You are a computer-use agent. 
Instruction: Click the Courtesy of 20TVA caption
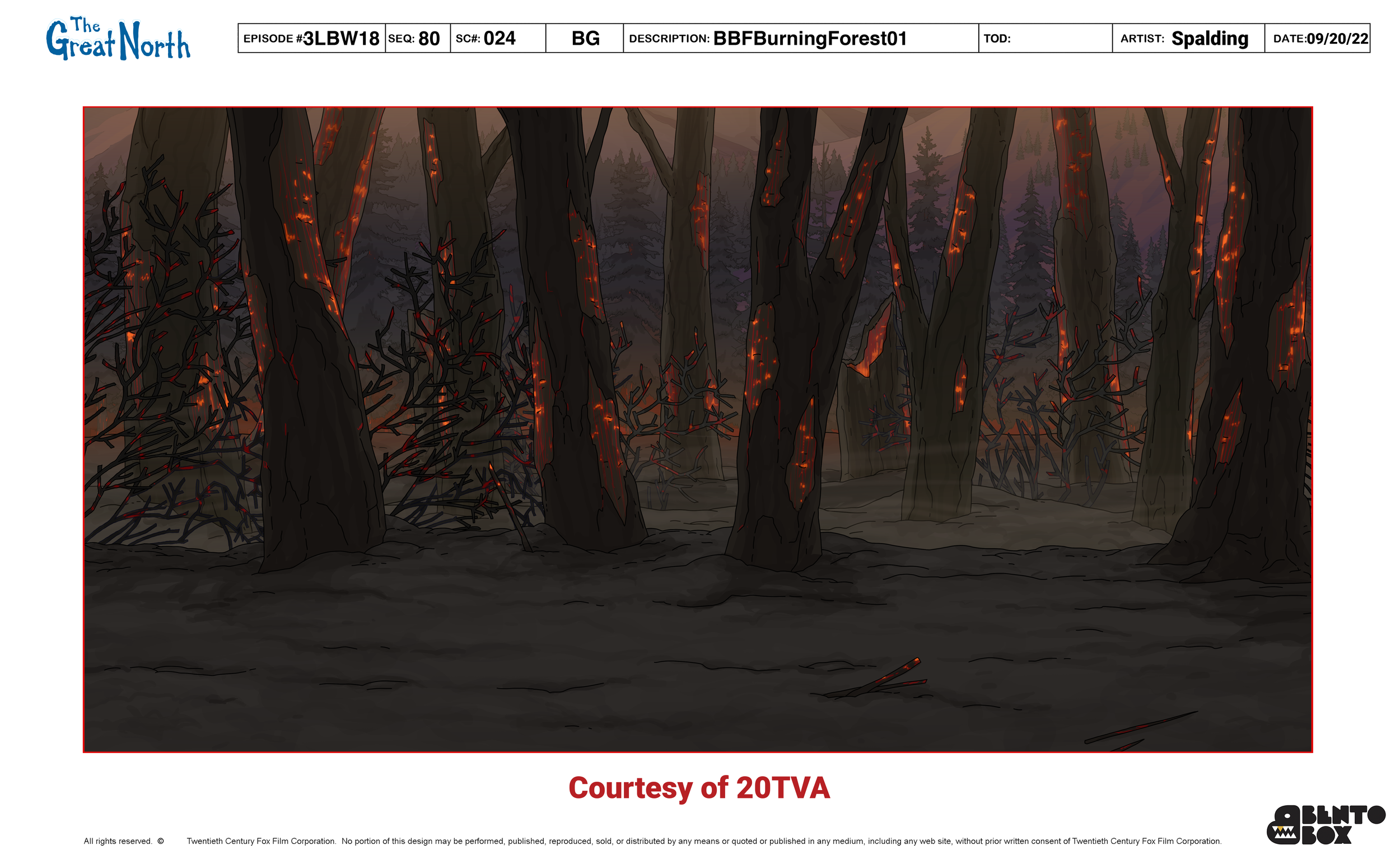[699, 788]
